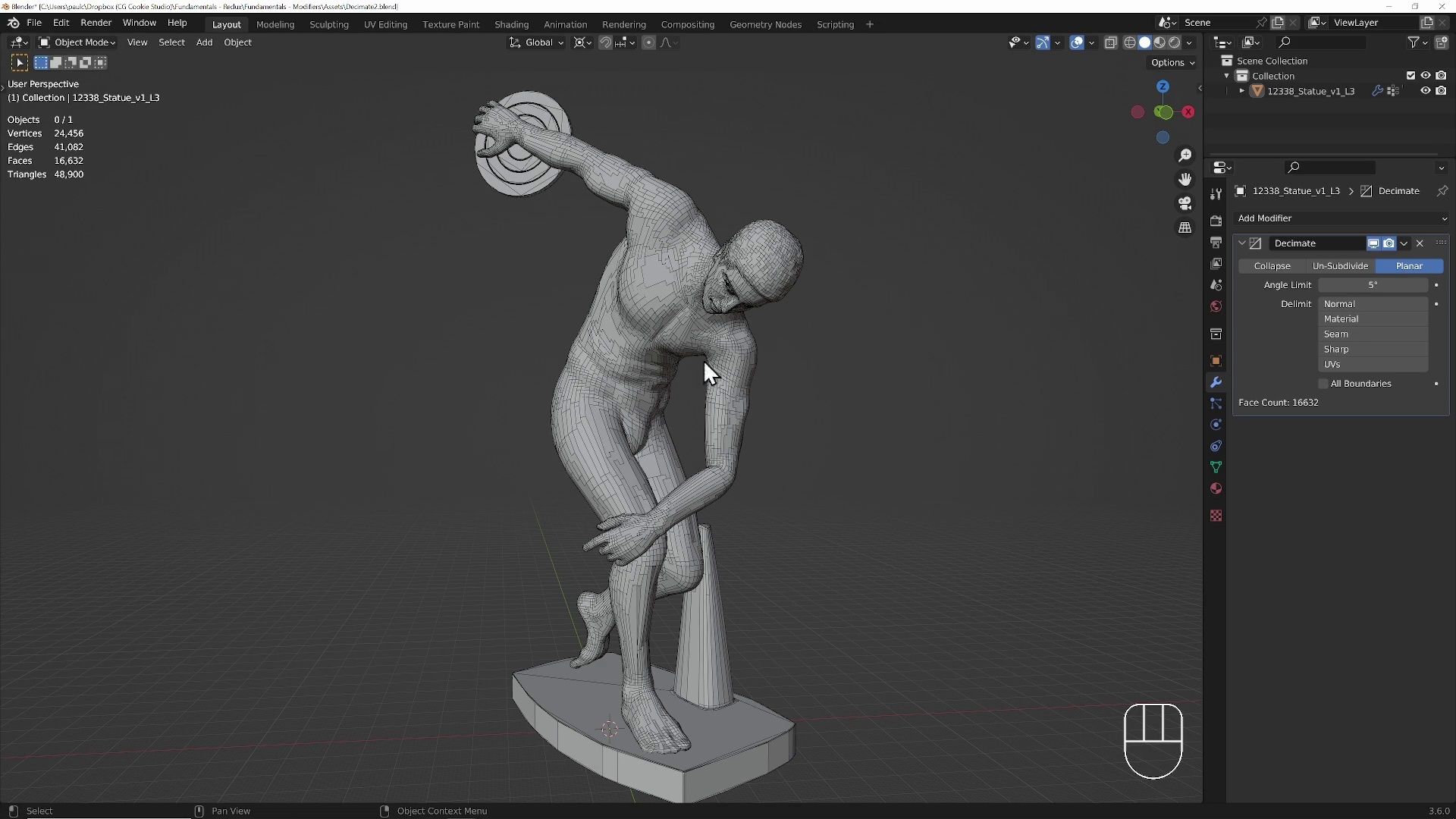Open the Global transform orientation dropdown
Image resolution: width=1456 pixels, height=819 pixels.
click(x=537, y=42)
